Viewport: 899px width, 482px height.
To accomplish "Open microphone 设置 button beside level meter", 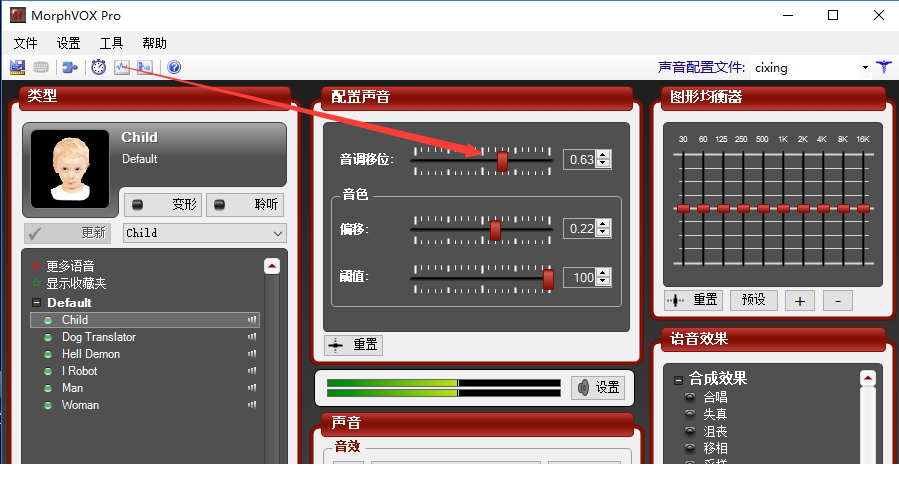I will [x=598, y=387].
